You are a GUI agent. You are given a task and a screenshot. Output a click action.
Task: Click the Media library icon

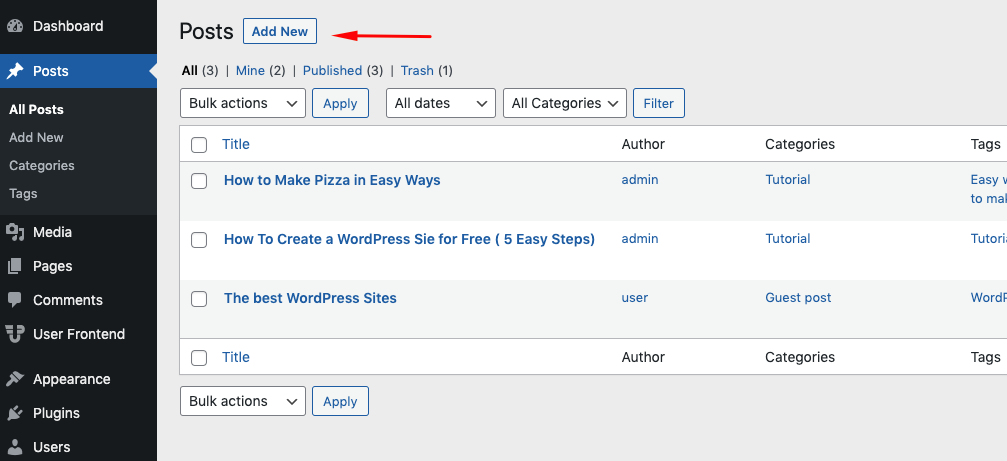tap(15, 232)
